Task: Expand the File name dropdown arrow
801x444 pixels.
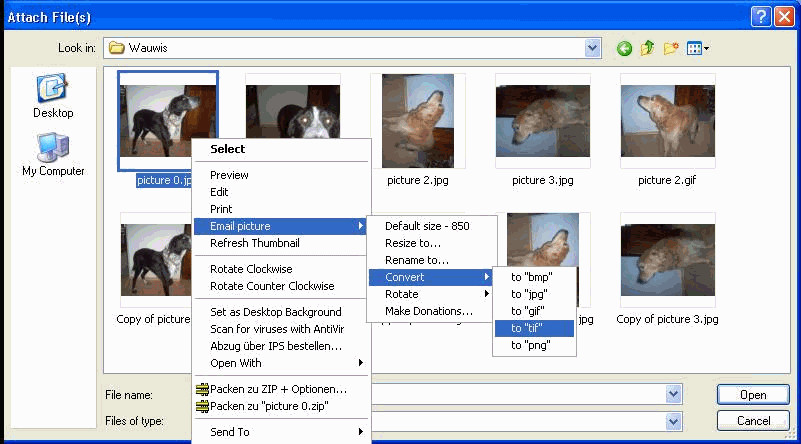Action: point(673,394)
